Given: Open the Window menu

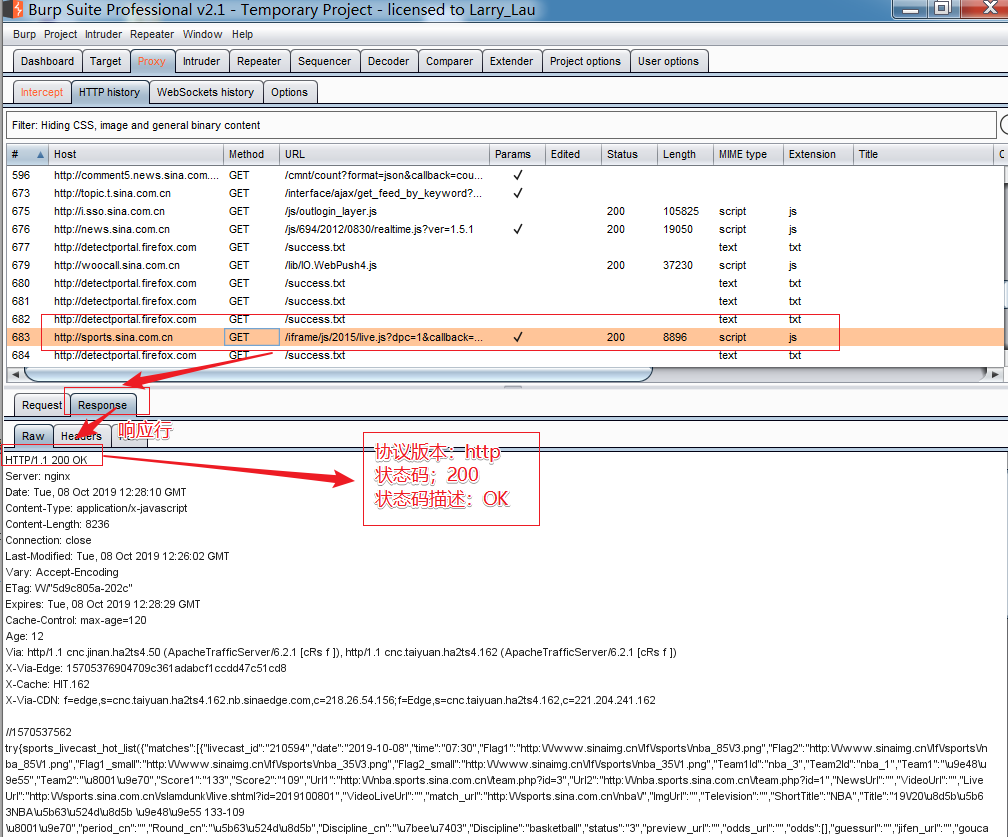Looking at the screenshot, I should 202,35.
